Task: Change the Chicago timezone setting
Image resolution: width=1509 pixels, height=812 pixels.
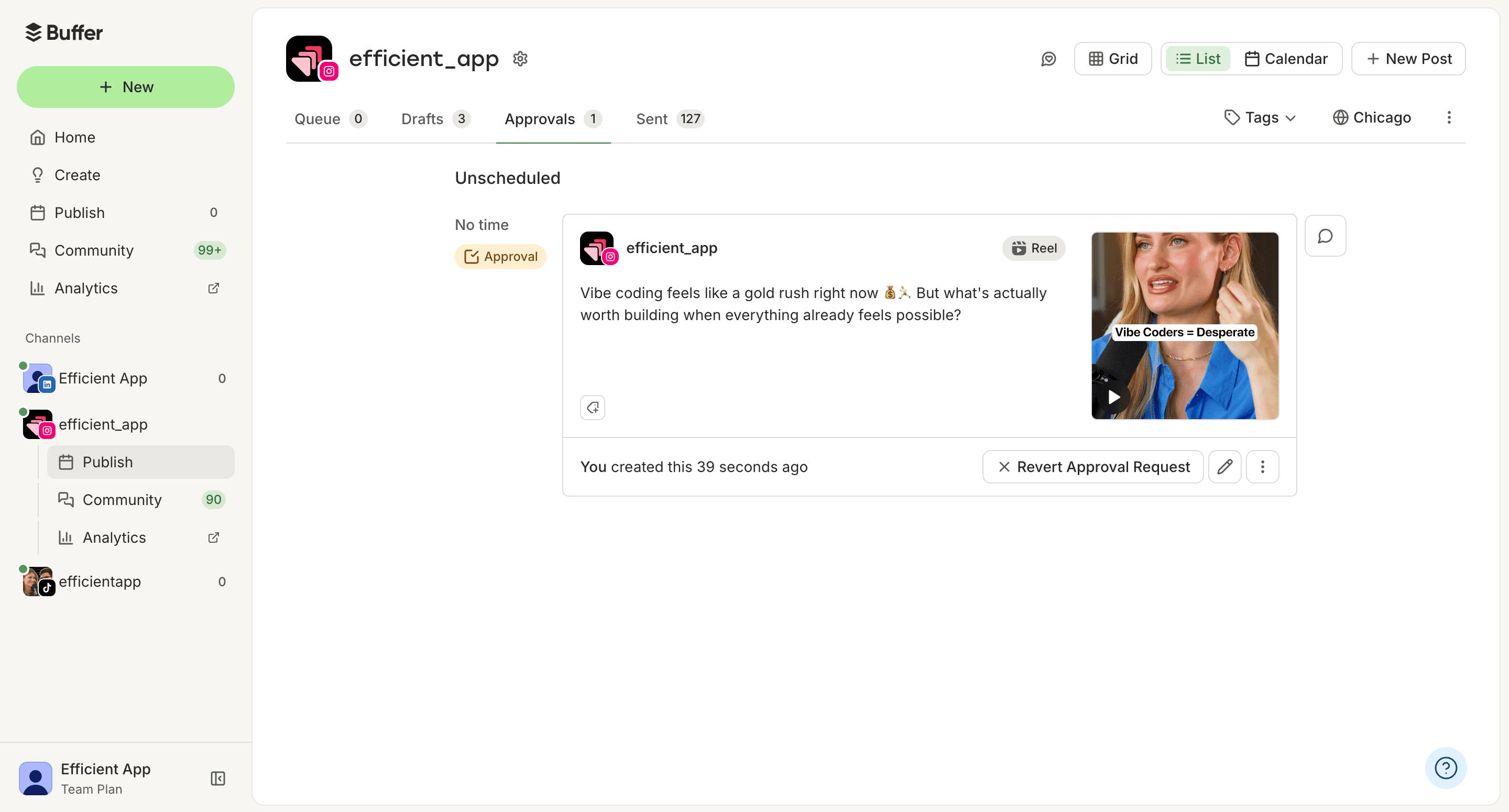Action: click(x=1372, y=118)
